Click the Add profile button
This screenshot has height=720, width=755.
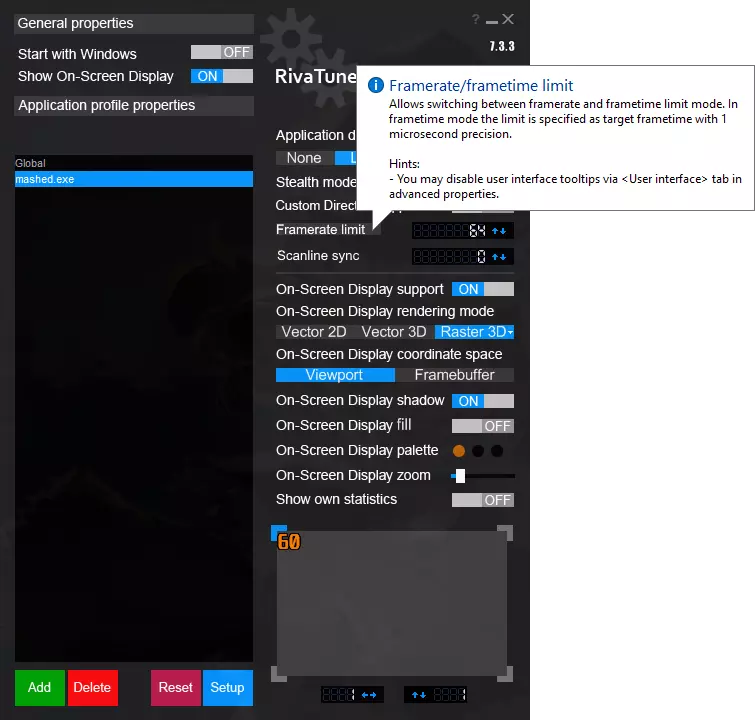[39, 687]
